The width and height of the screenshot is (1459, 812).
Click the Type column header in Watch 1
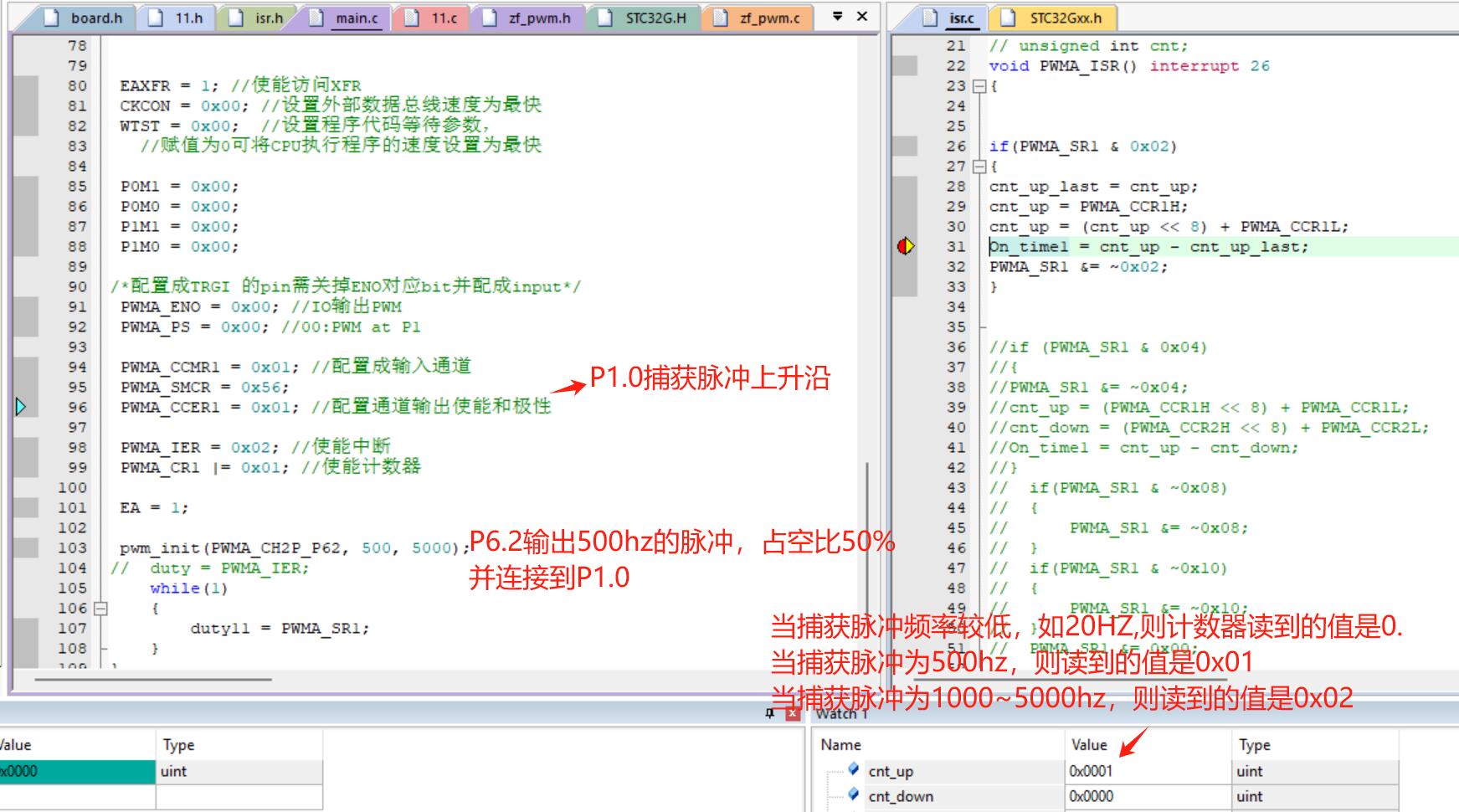click(x=1314, y=744)
